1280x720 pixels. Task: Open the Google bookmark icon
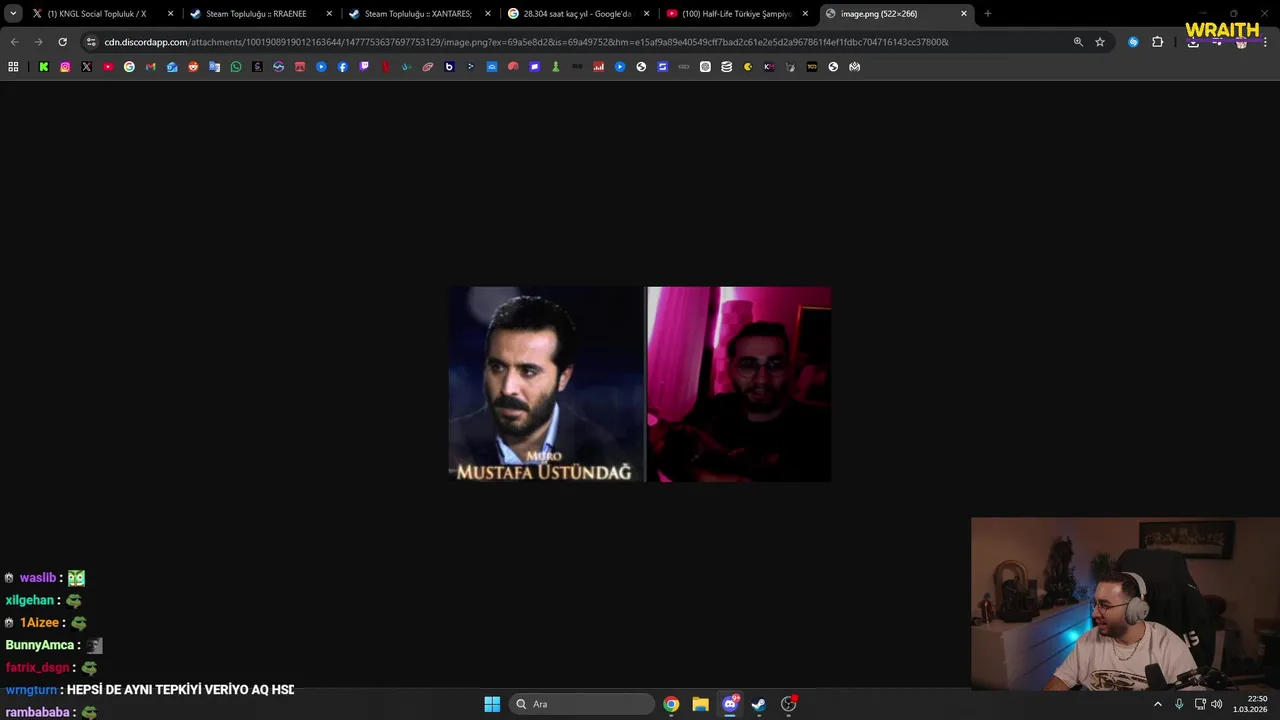click(x=129, y=67)
